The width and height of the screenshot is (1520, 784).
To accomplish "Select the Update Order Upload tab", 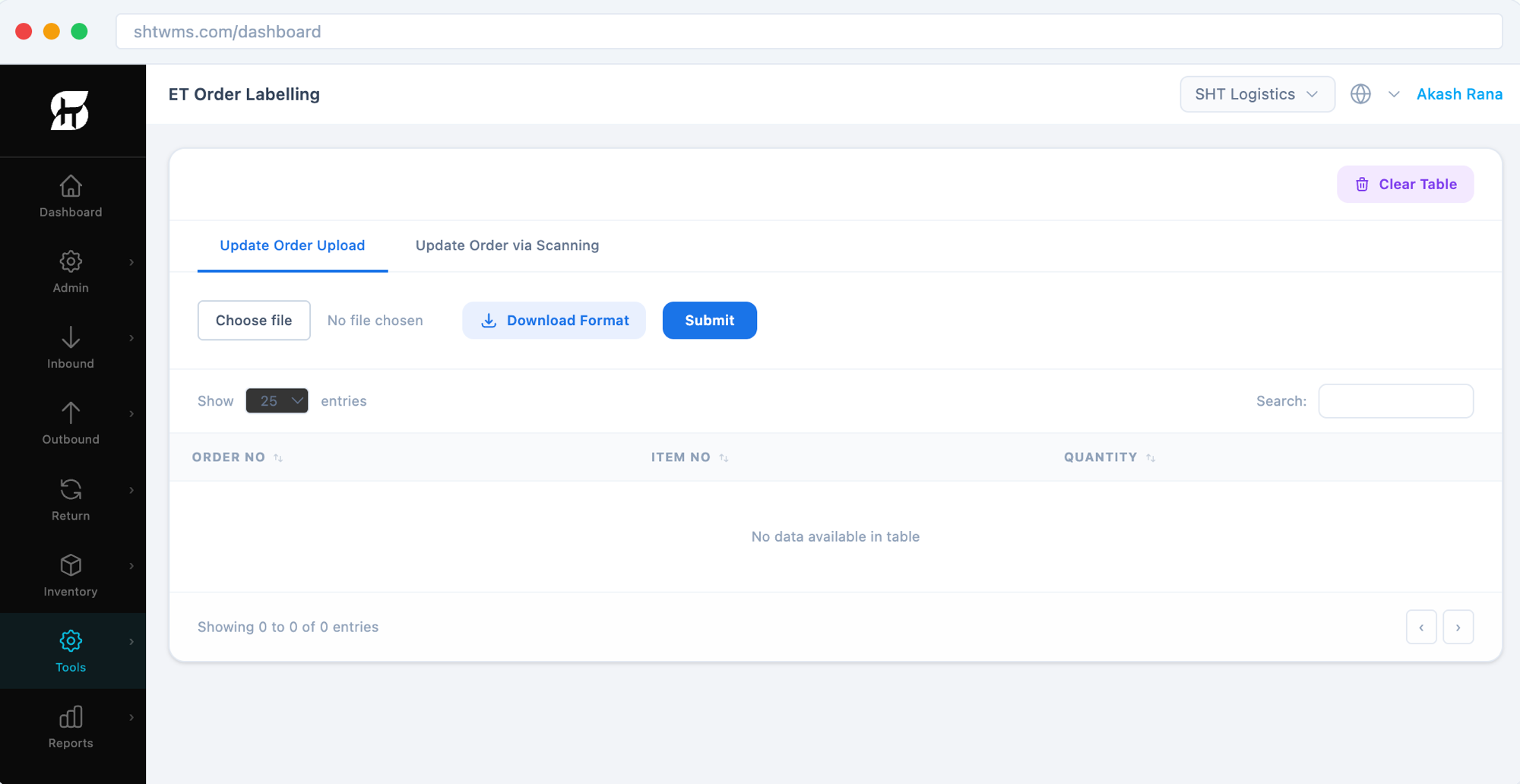I will coord(292,245).
